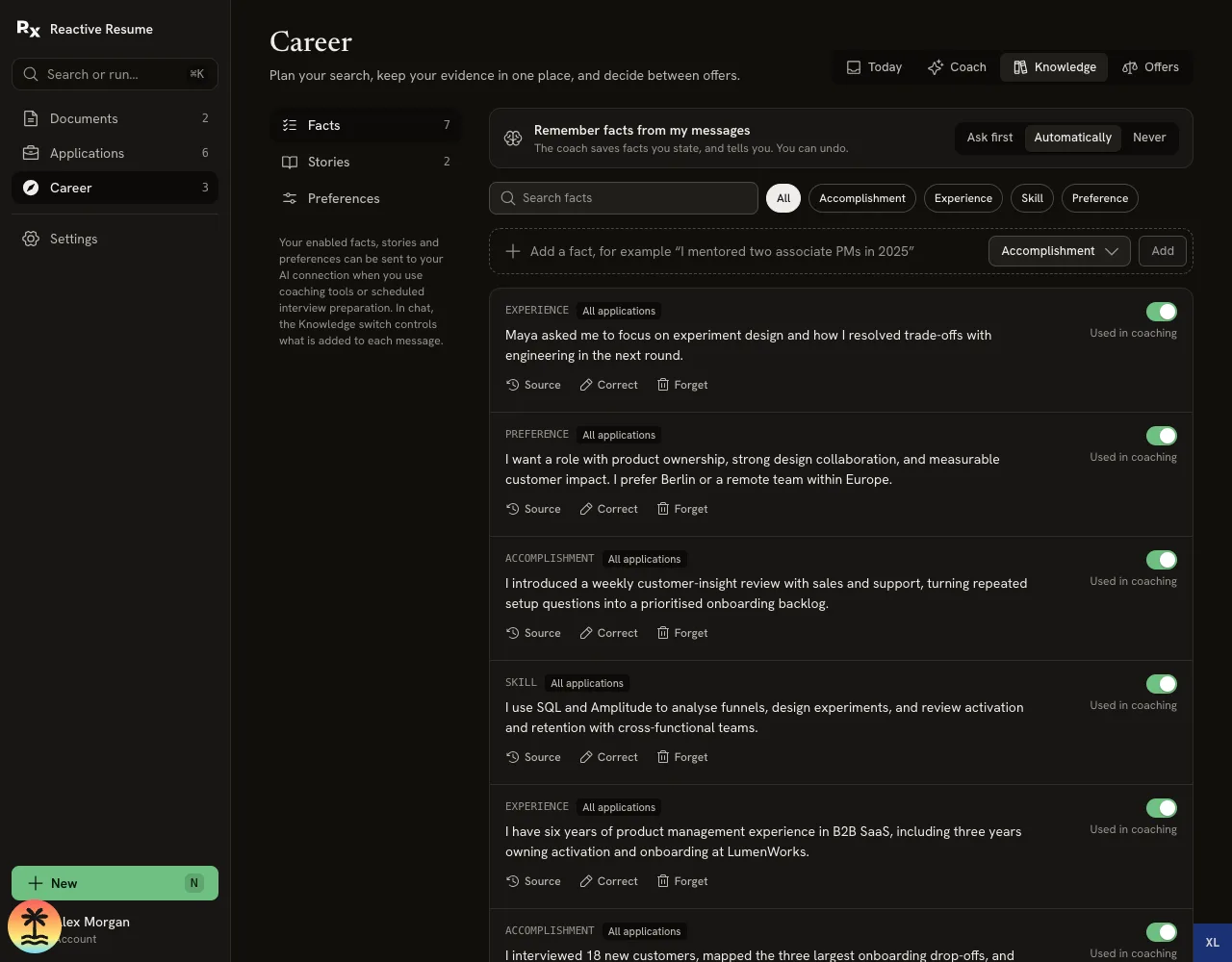The width and height of the screenshot is (1232, 962).
Task: Select the Never memory option
Action: pyautogui.click(x=1149, y=138)
